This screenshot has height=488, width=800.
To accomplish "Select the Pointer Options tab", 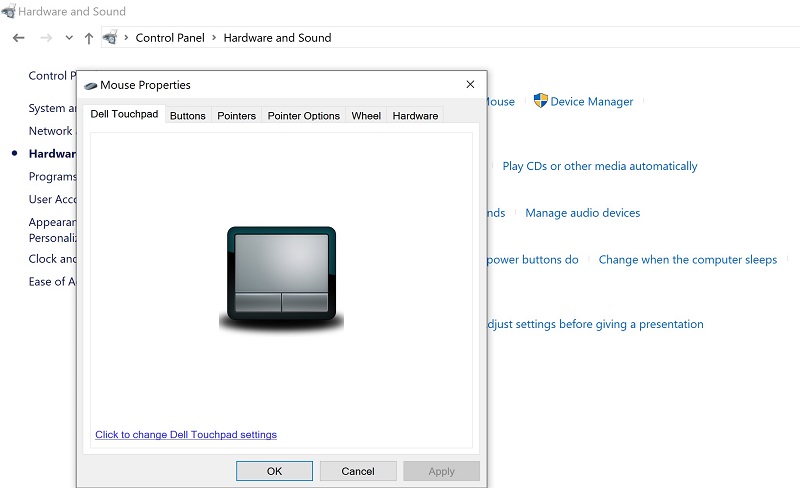I will point(303,116).
